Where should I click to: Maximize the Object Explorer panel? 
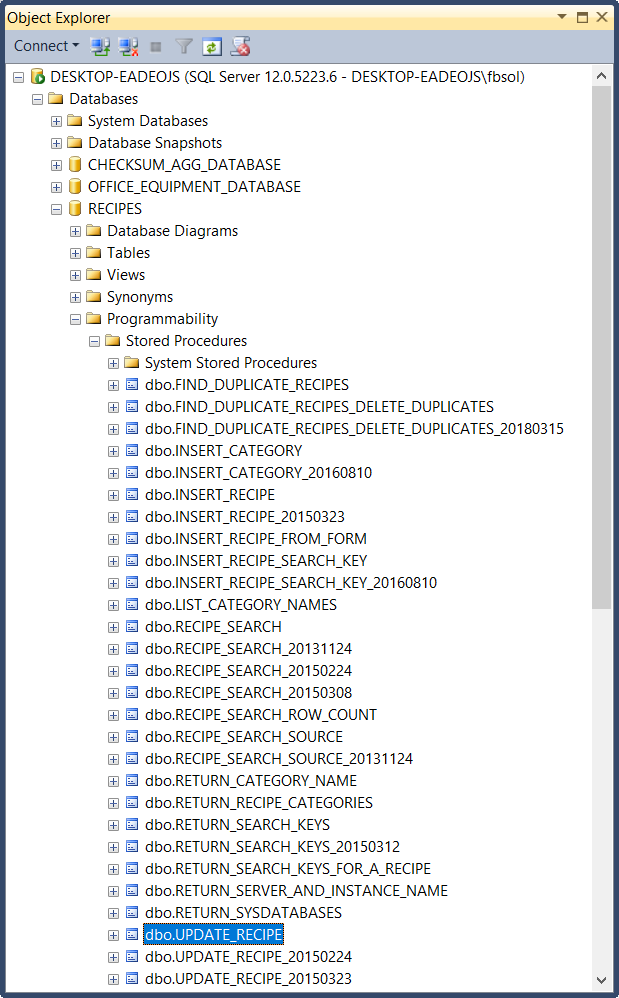tap(582, 17)
